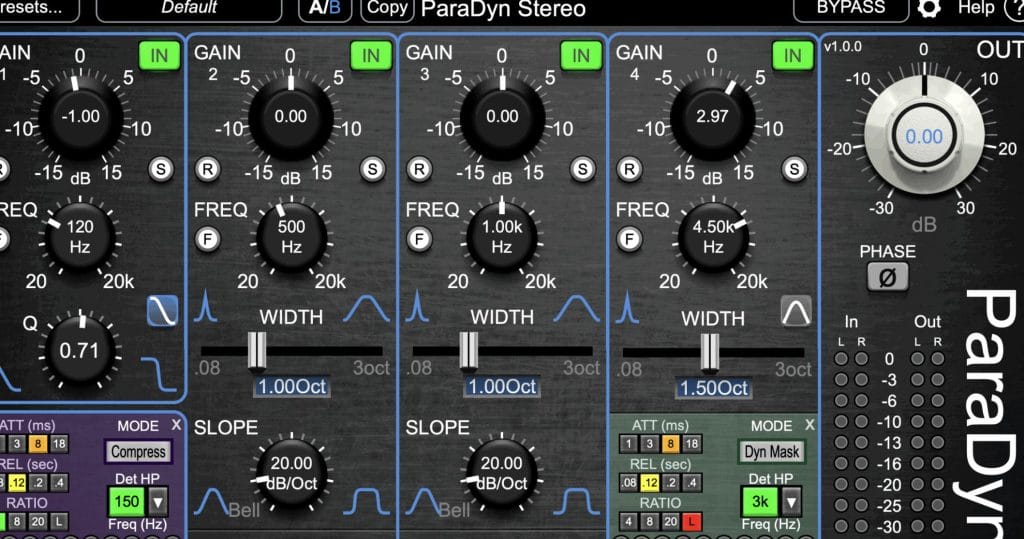Close band 4 dynamics panel with X
The width and height of the screenshot is (1024, 539).
pyautogui.click(x=810, y=425)
